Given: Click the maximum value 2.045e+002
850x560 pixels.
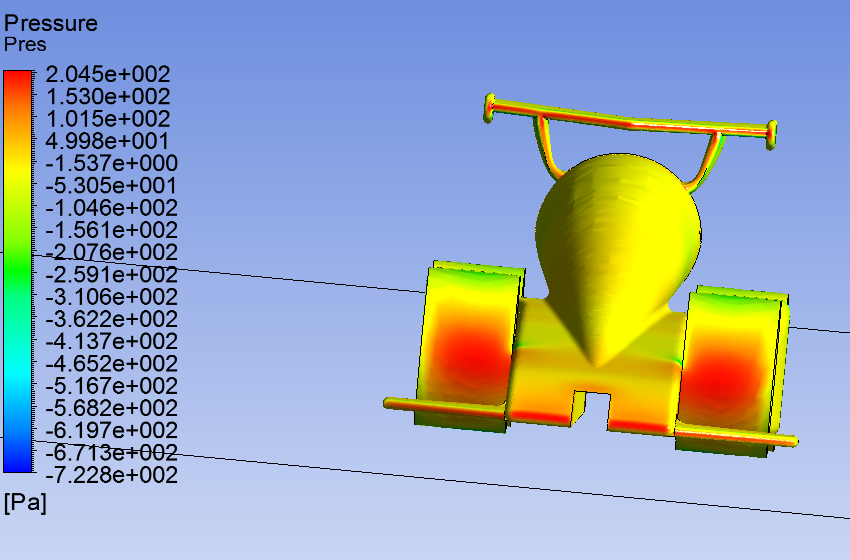Looking at the screenshot, I should [108, 74].
